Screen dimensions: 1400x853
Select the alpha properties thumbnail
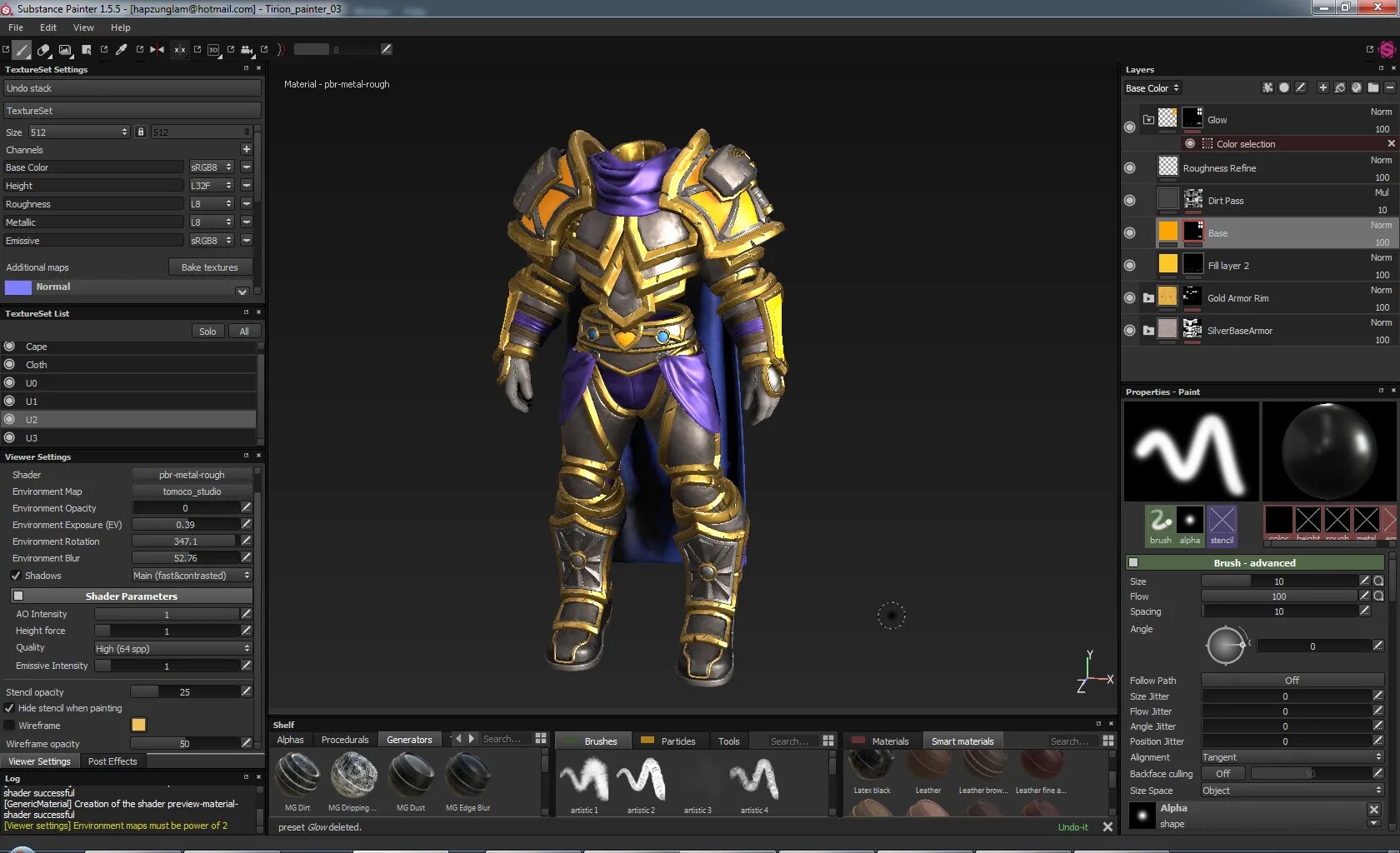click(x=1190, y=526)
